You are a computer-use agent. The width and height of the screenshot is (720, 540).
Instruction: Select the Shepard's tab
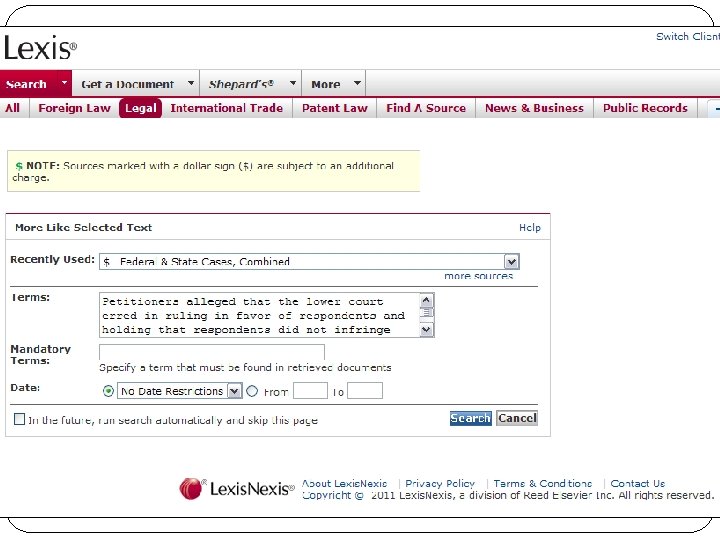(x=241, y=84)
